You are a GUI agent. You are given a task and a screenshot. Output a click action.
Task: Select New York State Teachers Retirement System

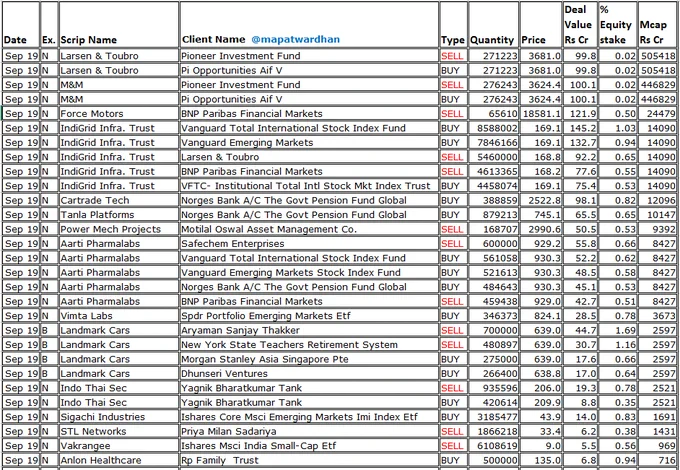click(x=309, y=345)
